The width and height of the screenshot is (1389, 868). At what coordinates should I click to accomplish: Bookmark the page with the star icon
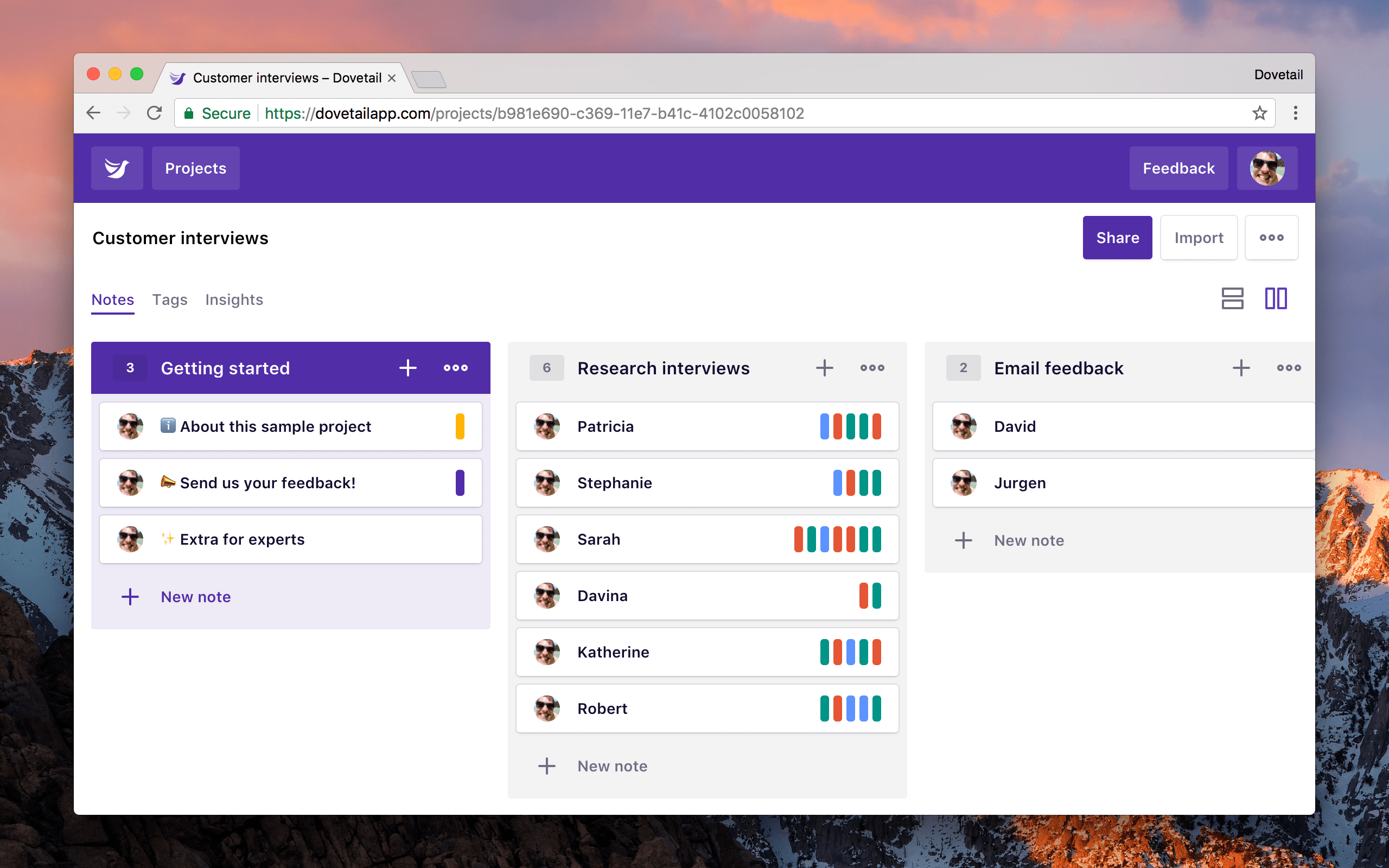1260,112
